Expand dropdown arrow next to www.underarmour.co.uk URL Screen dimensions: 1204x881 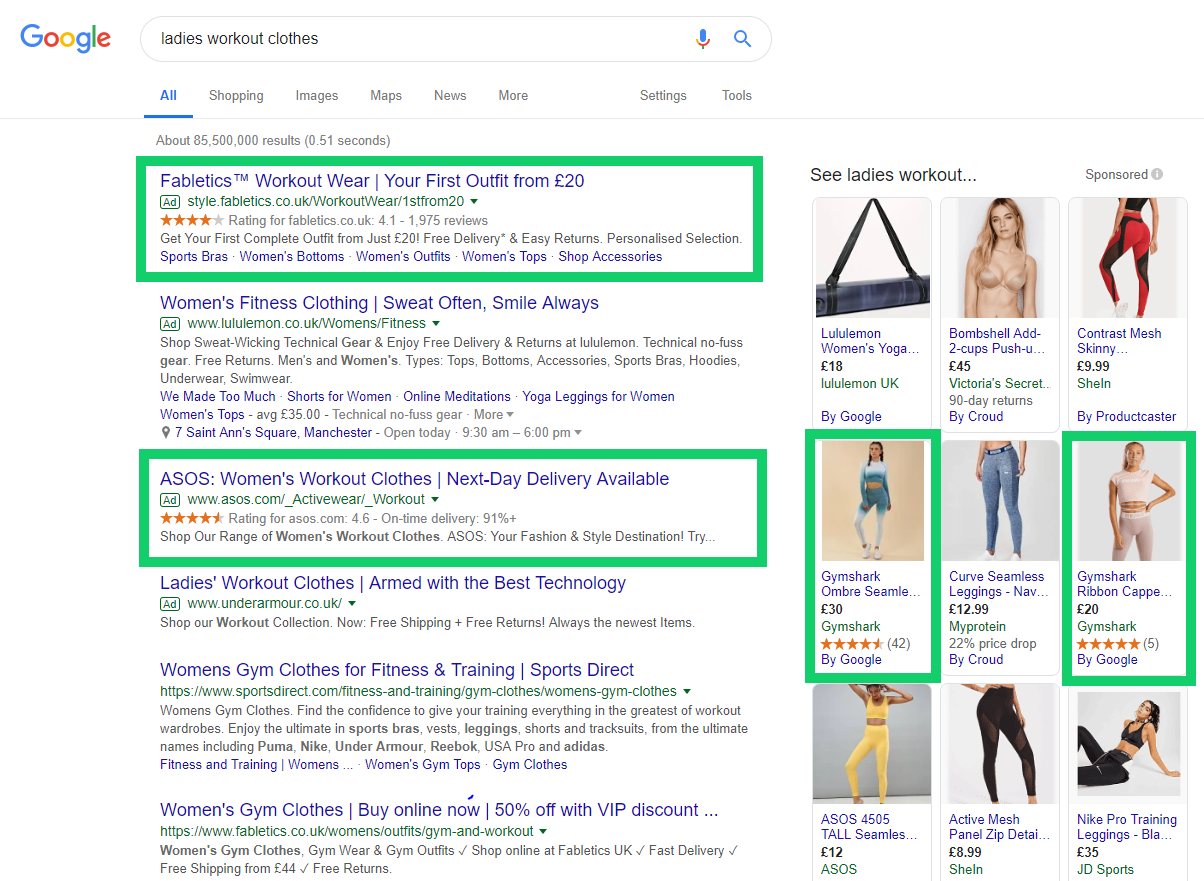pos(352,604)
